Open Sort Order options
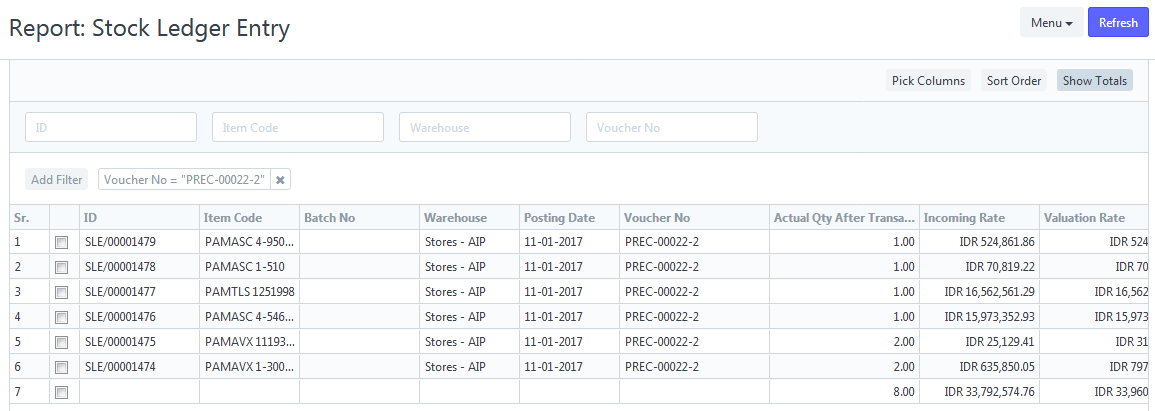This screenshot has width=1155, height=411. click(x=1014, y=80)
